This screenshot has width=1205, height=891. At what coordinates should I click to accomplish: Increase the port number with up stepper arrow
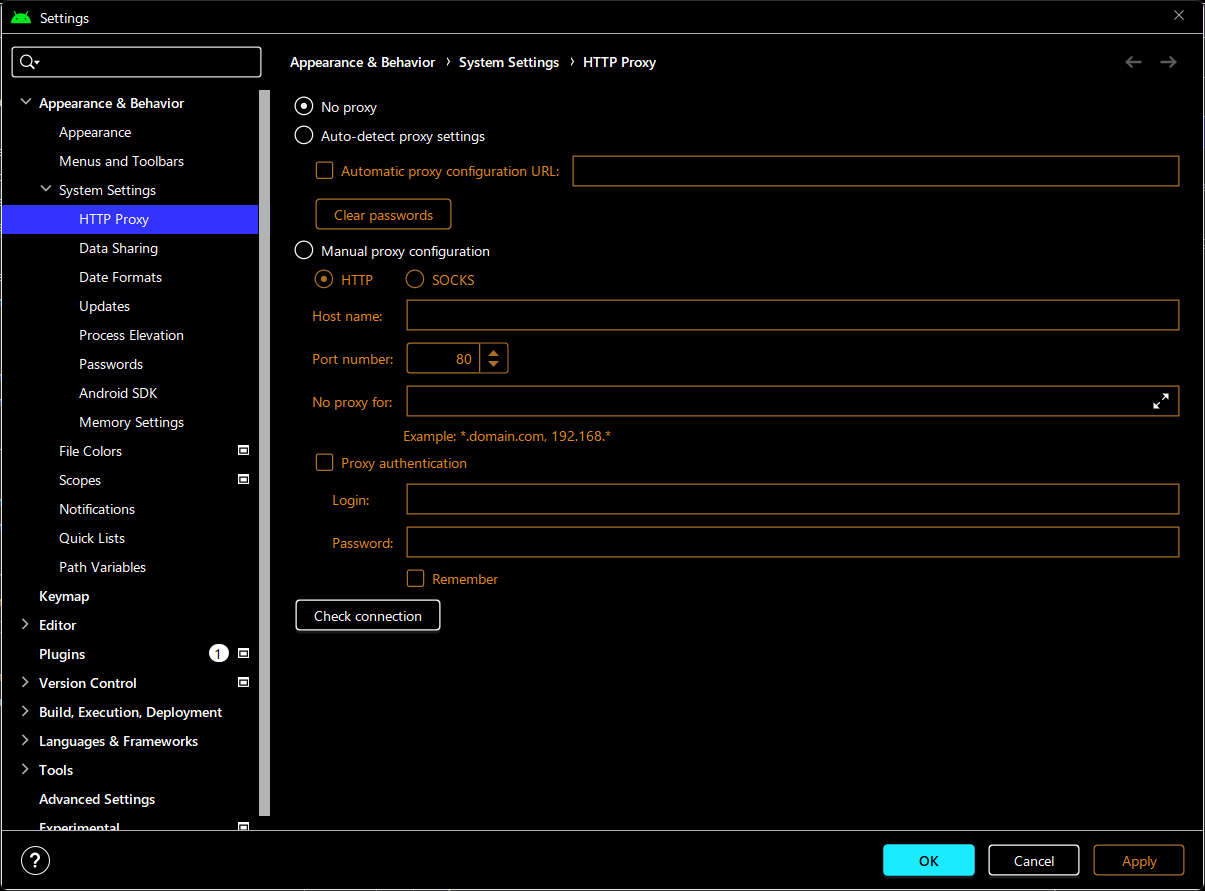[494, 351]
